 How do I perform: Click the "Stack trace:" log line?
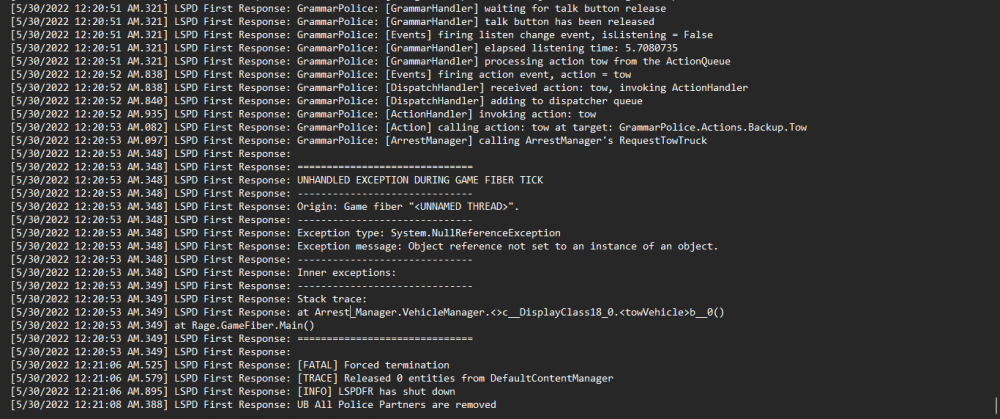pyautogui.click(x=334, y=298)
